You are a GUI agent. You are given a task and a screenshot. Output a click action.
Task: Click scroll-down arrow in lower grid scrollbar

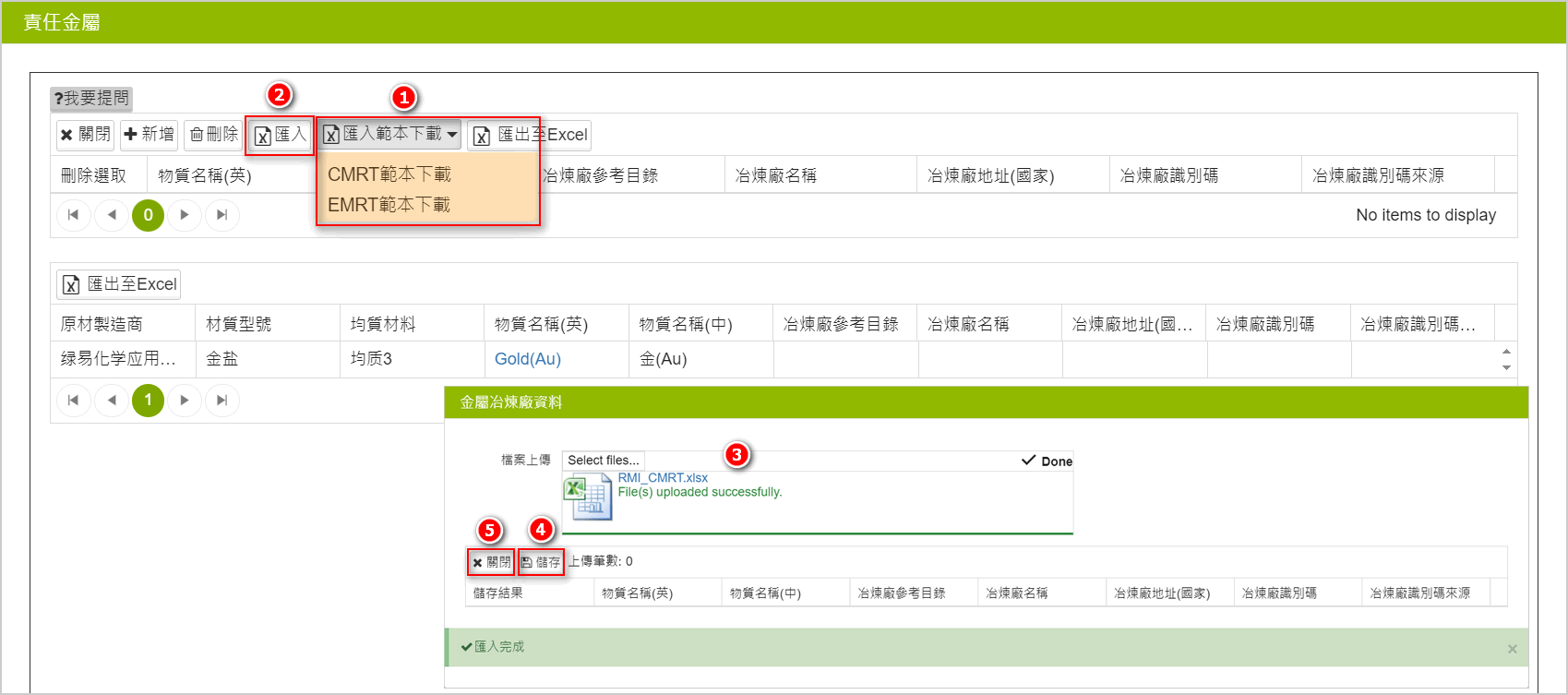[x=1506, y=367]
